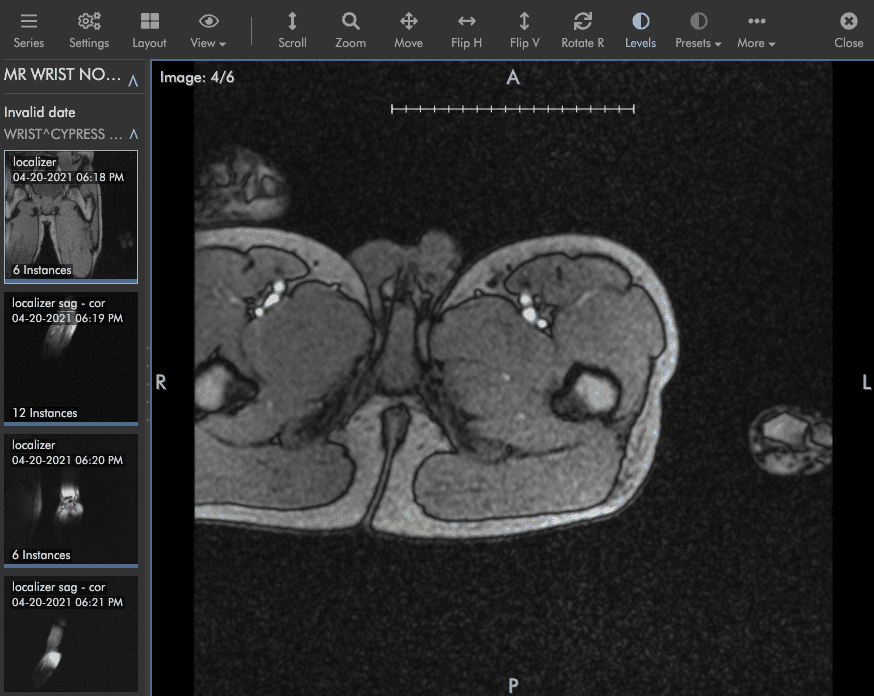Viewport: 874px width, 696px height.
Task: Rotate the image right
Action: click(582, 29)
